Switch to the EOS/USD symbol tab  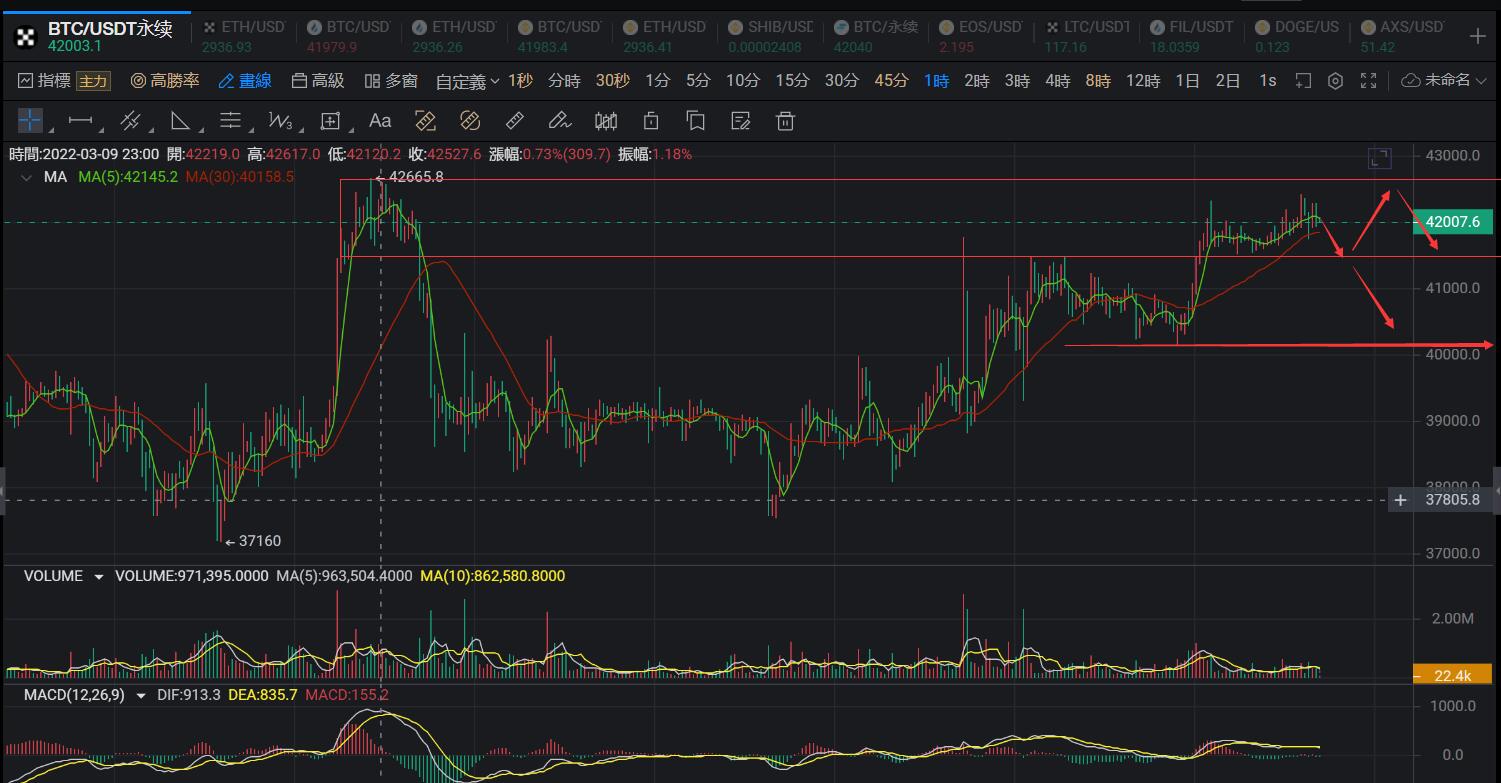click(x=981, y=36)
